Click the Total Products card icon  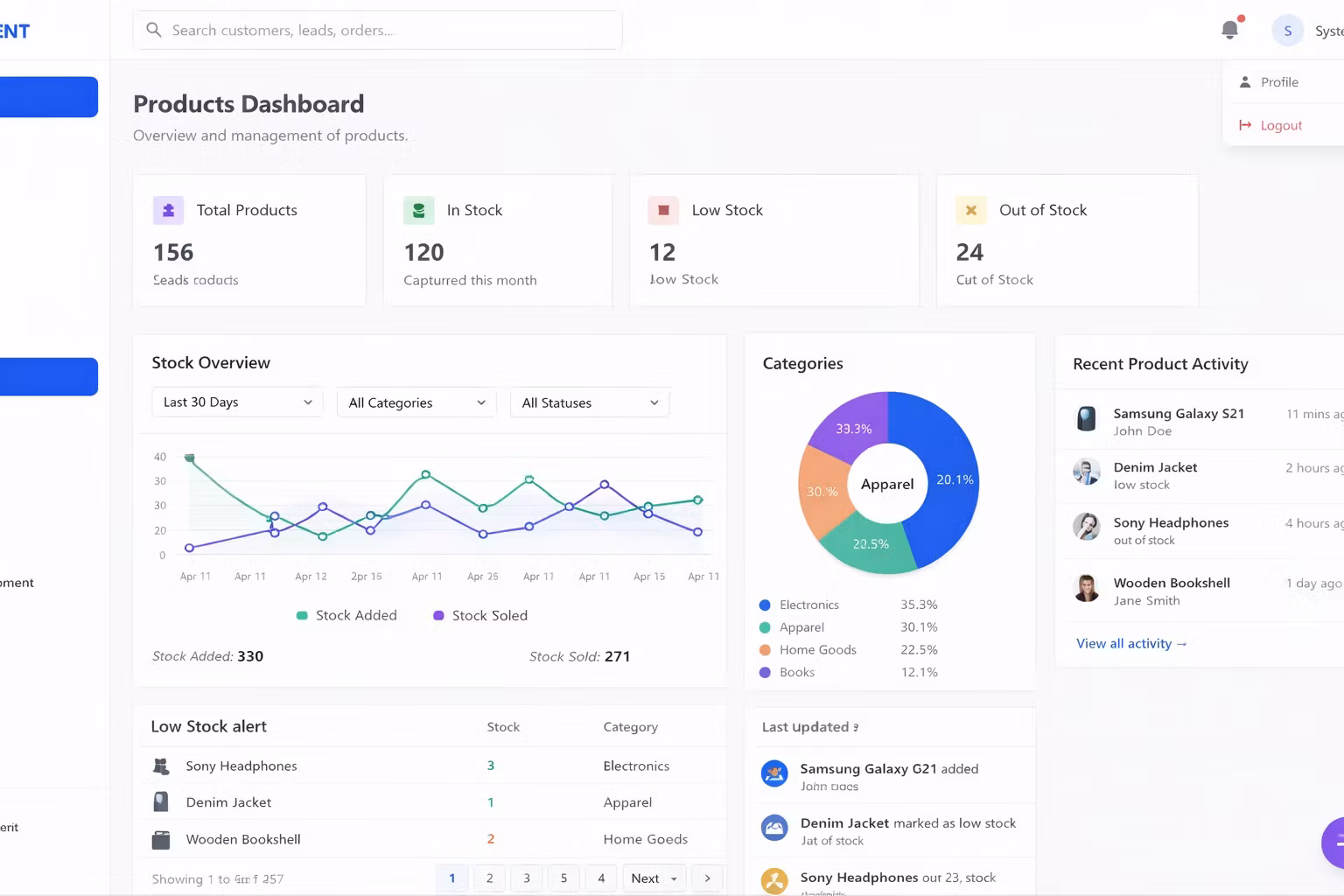168,210
